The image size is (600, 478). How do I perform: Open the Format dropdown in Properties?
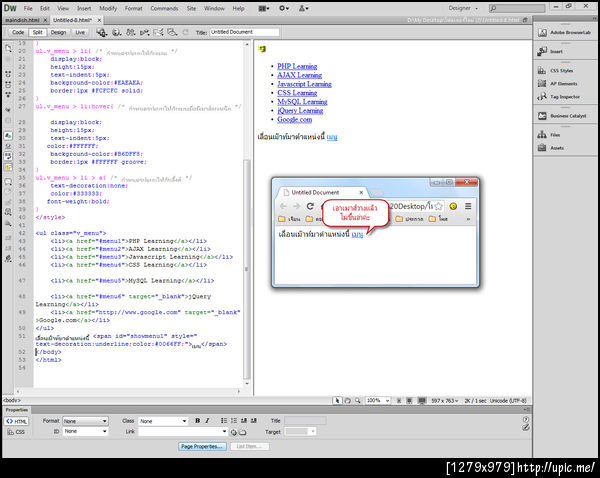click(x=84, y=421)
